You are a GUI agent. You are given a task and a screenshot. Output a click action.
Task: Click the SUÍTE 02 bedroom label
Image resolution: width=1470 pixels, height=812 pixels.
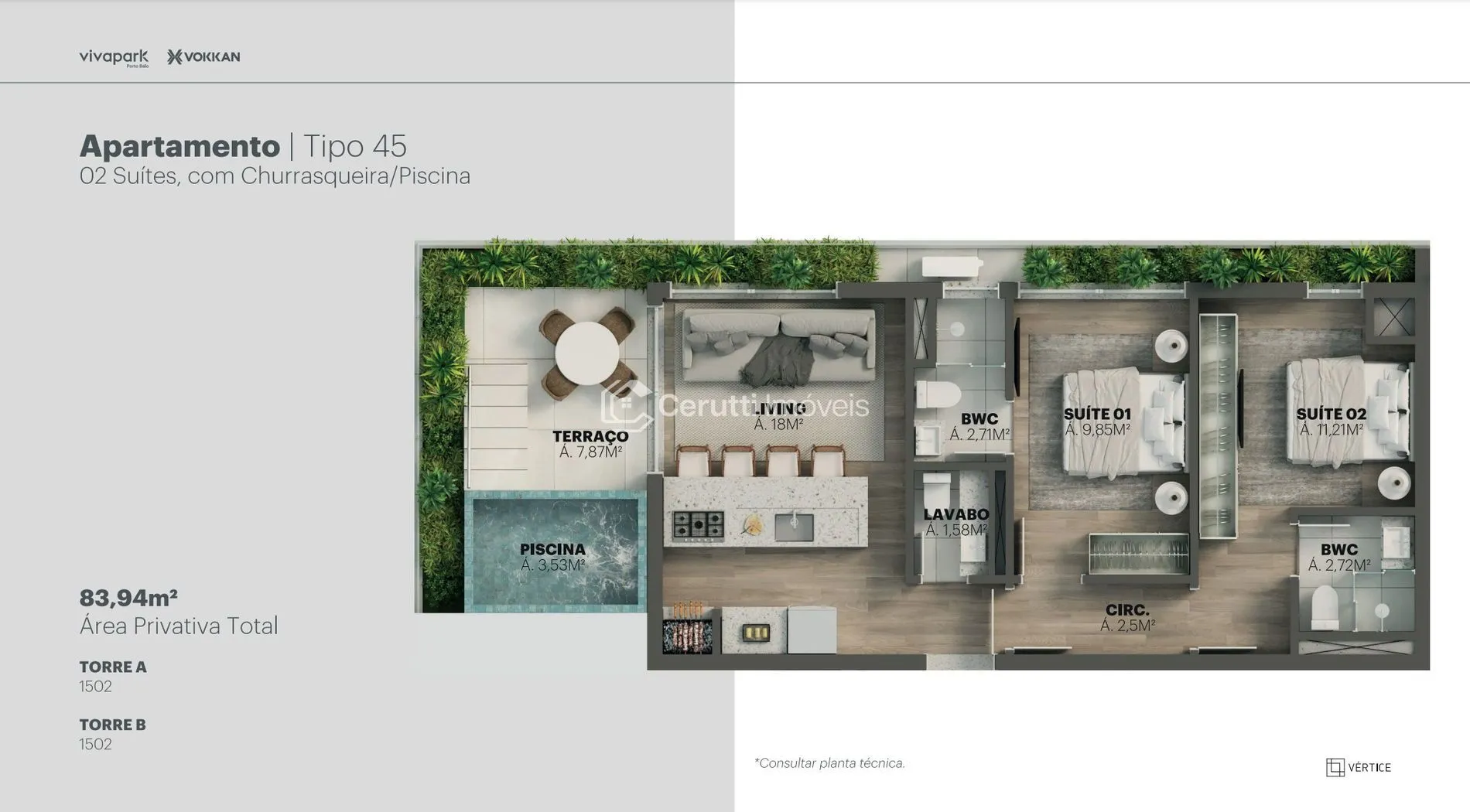(1332, 415)
